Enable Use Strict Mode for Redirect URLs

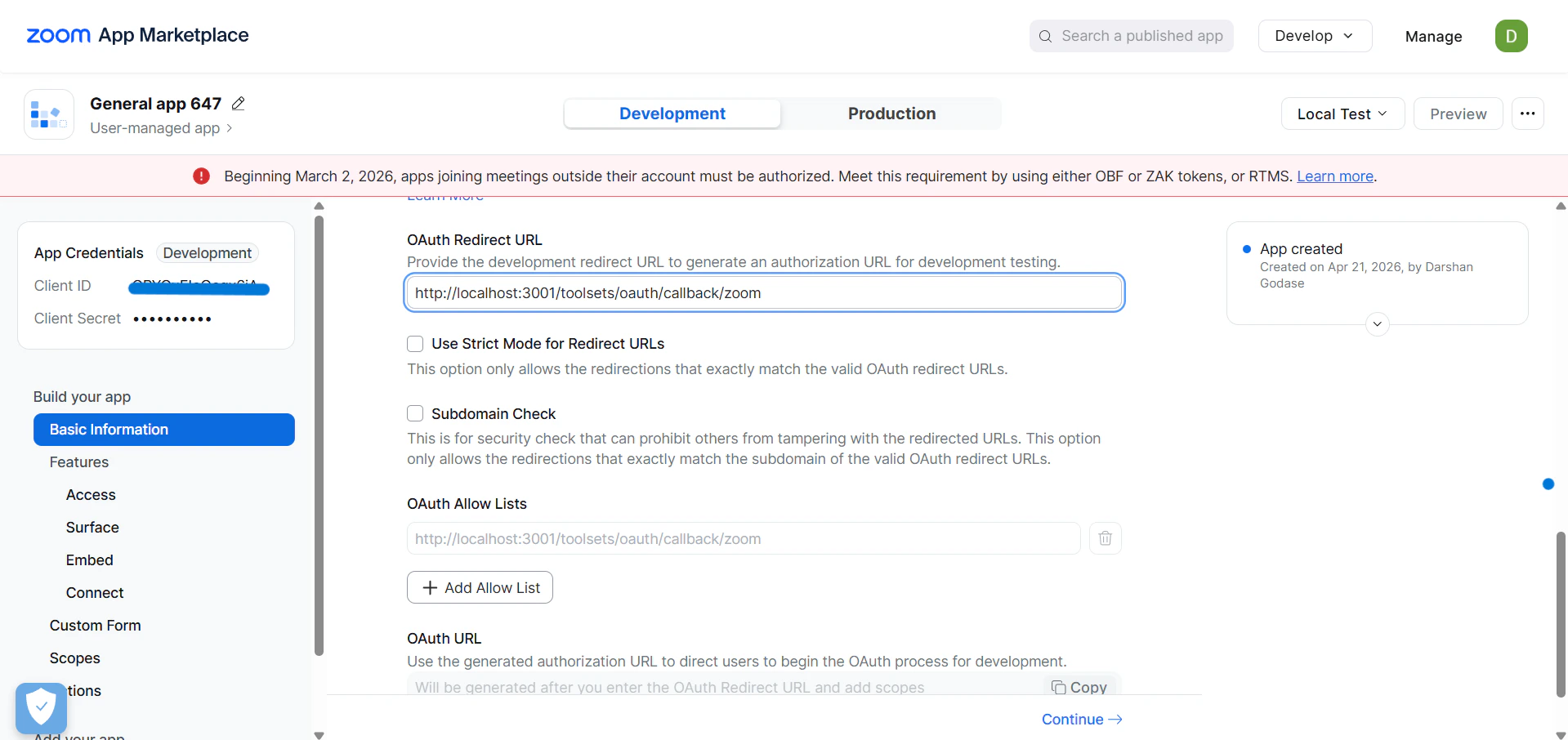[x=415, y=344]
